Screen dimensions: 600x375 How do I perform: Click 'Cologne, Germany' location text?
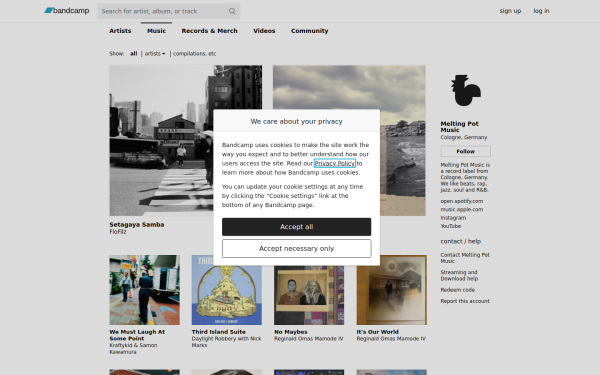[464, 137]
